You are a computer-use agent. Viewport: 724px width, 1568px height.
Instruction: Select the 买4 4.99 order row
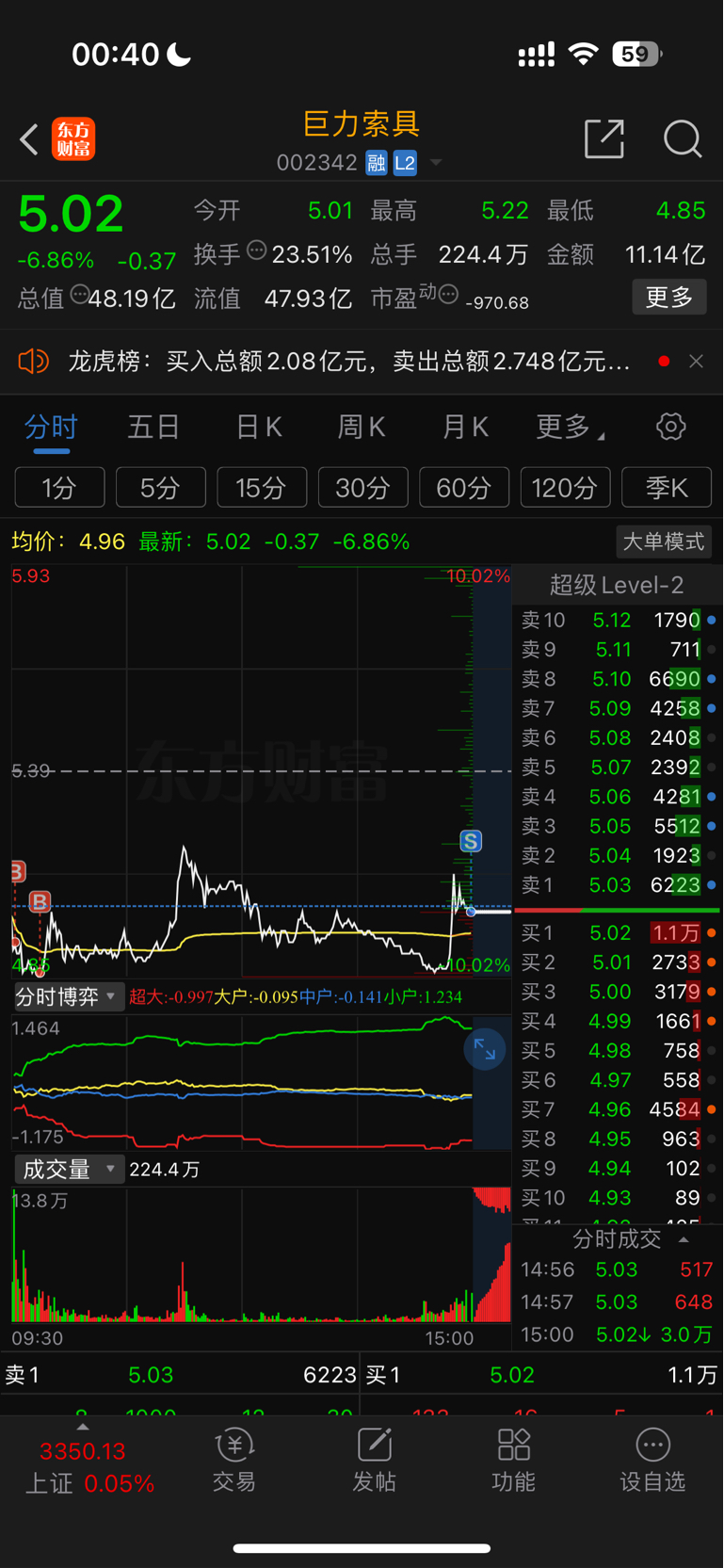618,1022
